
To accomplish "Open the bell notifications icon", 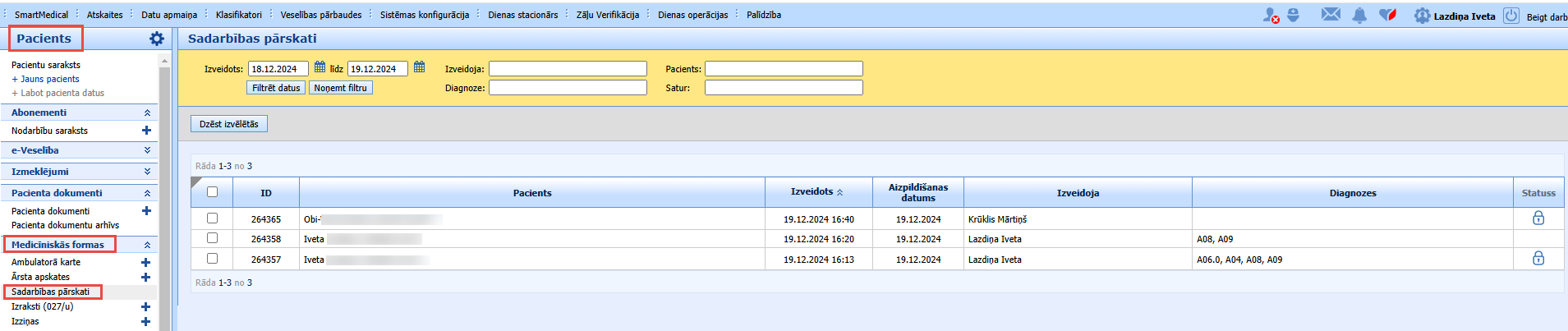I will point(1359,16).
